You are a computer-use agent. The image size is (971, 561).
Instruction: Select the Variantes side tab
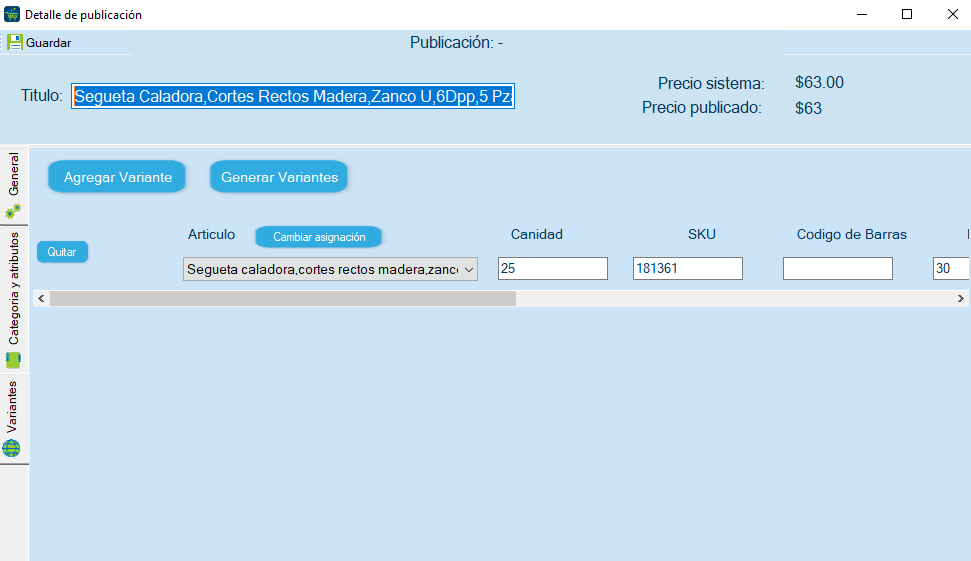coord(14,419)
